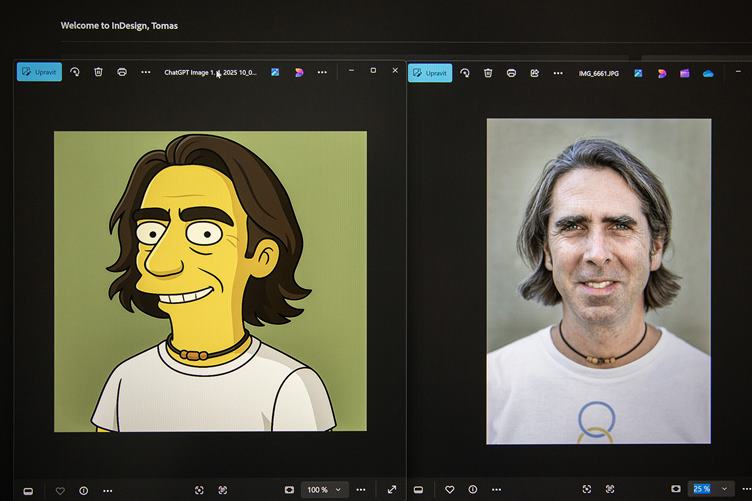This screenshot has height=501, width=752.
Task: Open bottom-left ellipsis menu in IMG_6661.JPG window
Action: coord(496,489)
